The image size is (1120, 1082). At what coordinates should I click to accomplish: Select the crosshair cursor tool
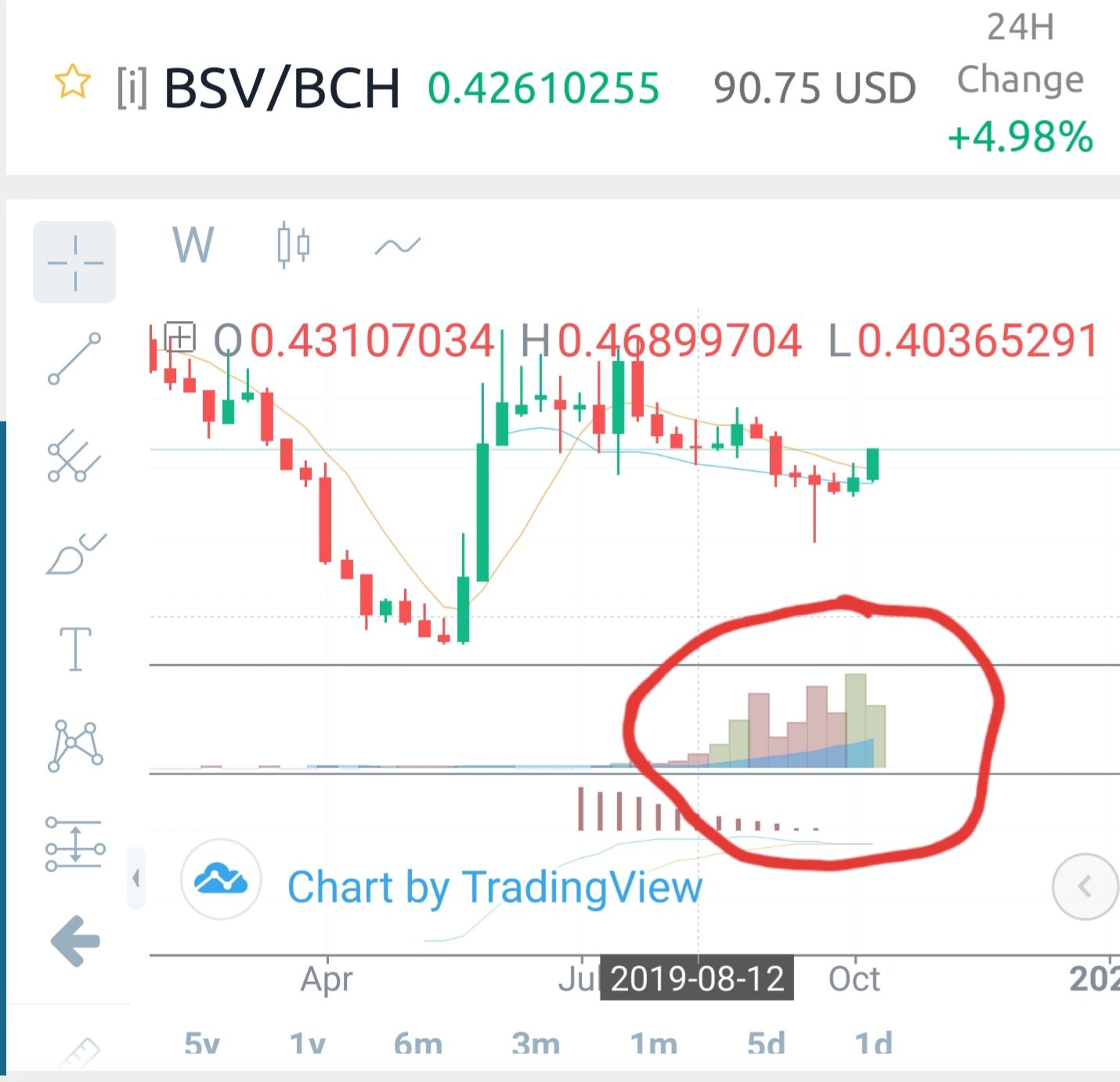pyautogui.click(x=74, y=262)
